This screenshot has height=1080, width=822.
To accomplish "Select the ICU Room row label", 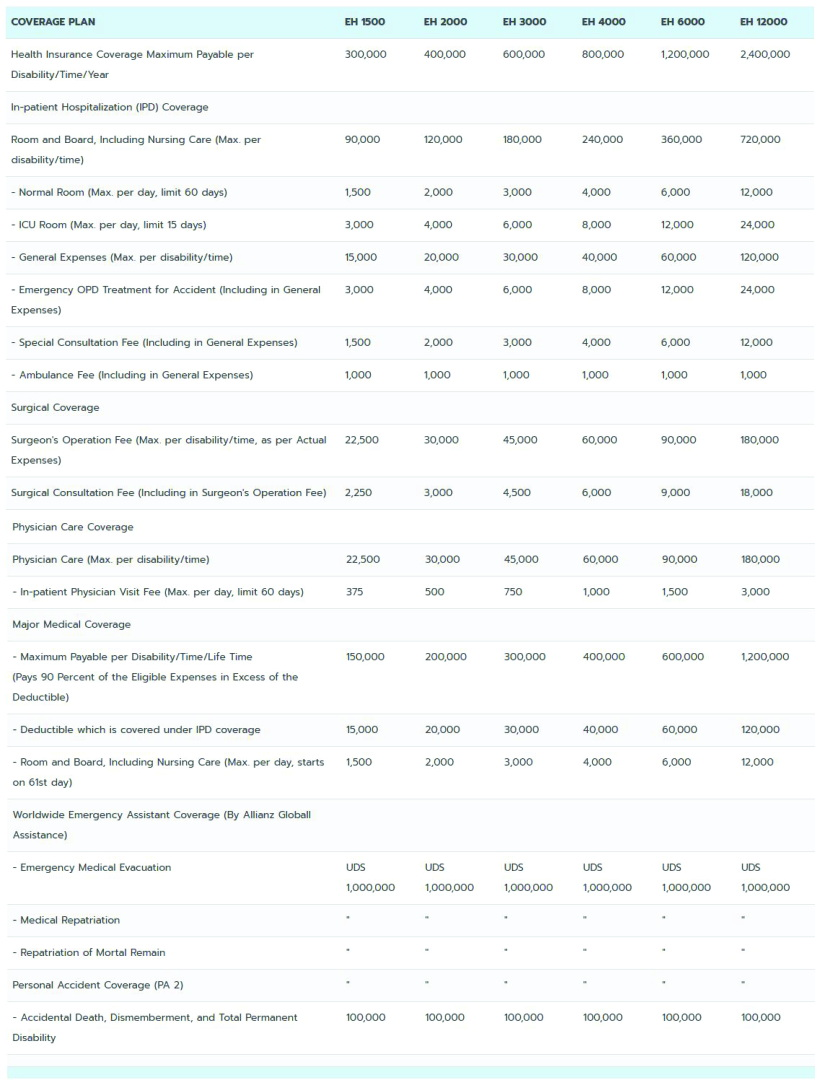I will coord(112,225).
